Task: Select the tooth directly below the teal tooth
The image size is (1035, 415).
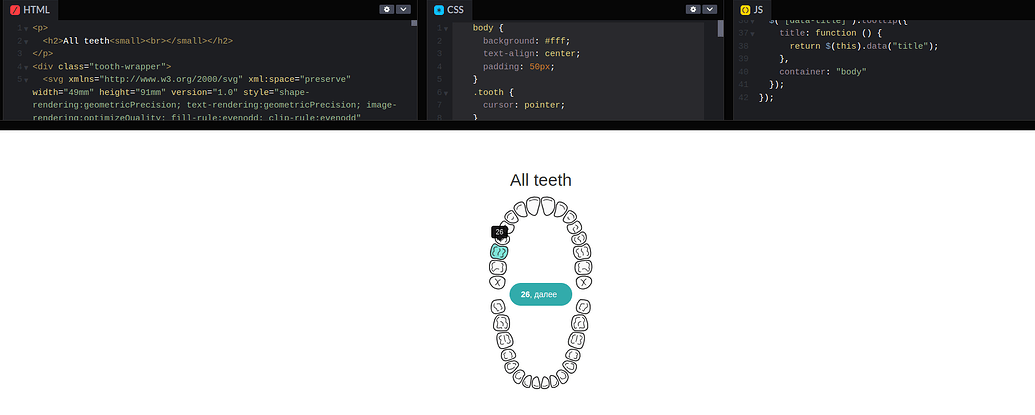Action: pos(498,268)
